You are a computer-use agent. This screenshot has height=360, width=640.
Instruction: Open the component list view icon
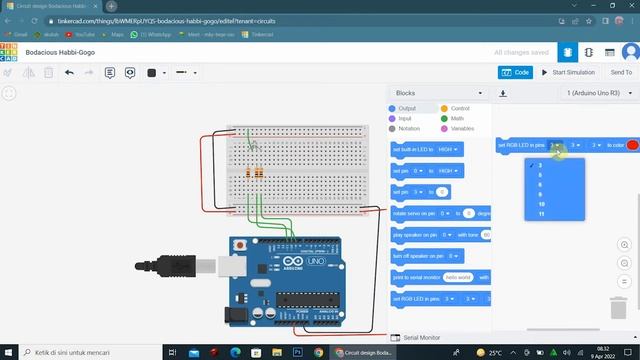point(610,52)
